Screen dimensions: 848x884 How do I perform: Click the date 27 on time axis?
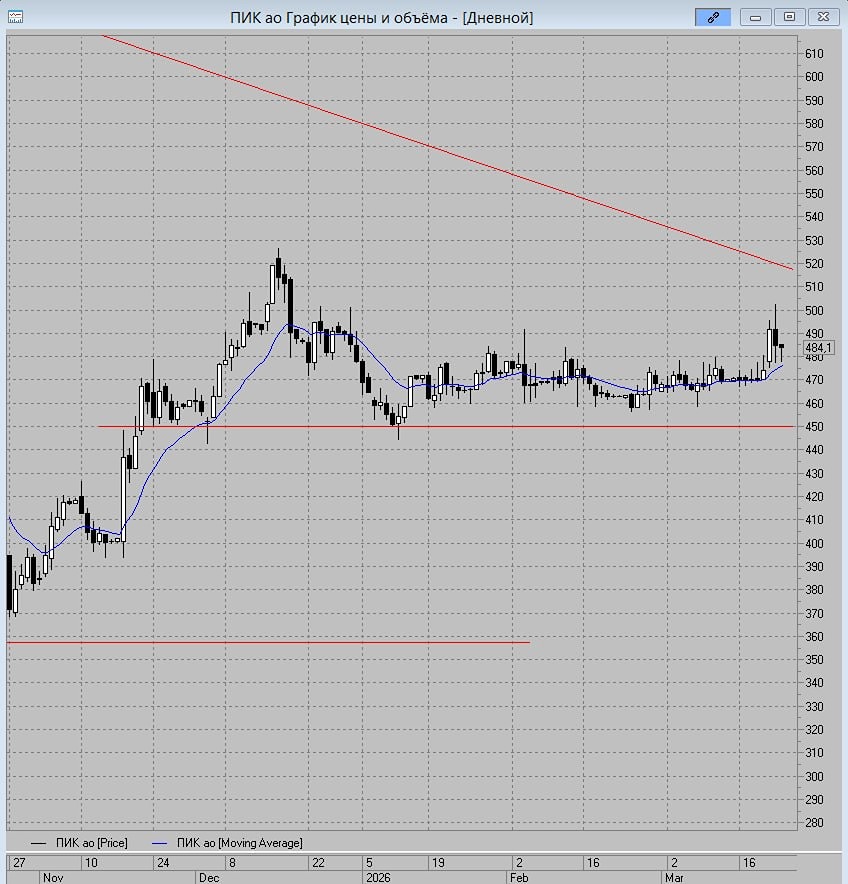point(19,863)
